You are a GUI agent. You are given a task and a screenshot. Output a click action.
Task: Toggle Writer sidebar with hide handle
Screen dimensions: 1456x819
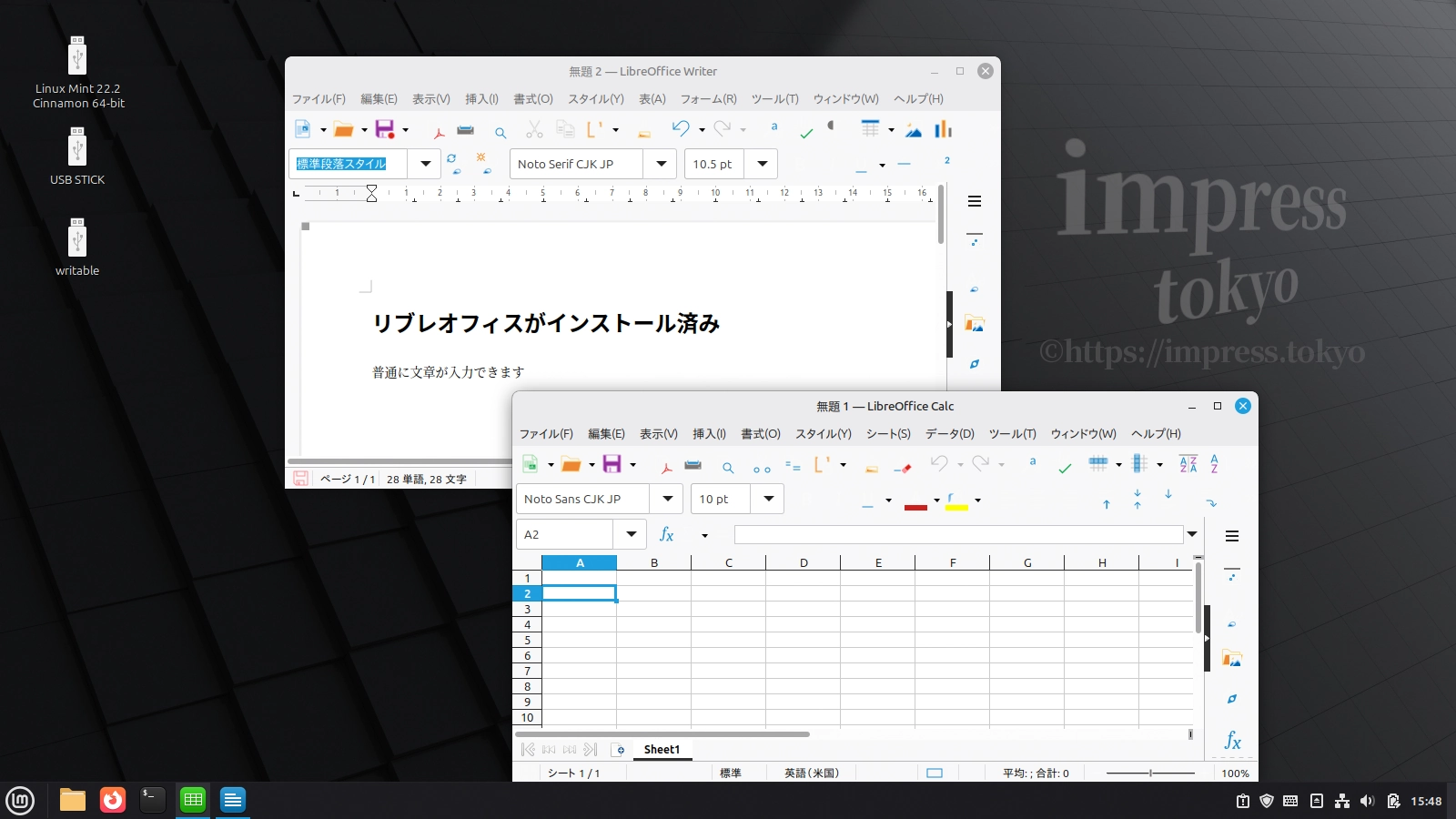pos(949,324)
